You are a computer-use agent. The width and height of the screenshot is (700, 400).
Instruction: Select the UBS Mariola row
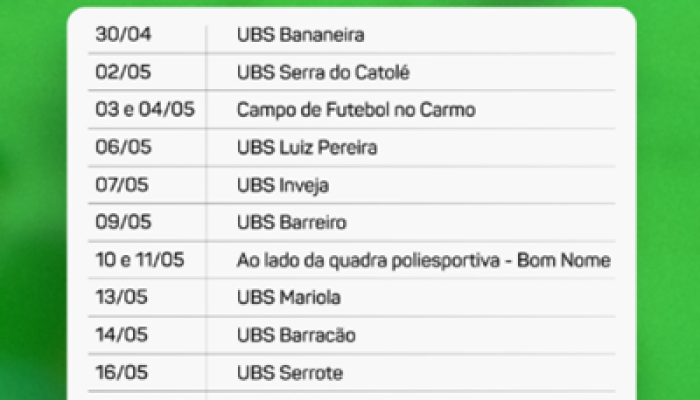[289, 297]
